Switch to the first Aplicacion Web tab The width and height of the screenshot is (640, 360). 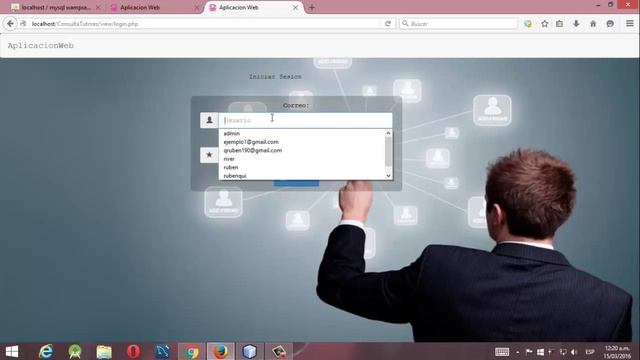[x=154, y=7]
